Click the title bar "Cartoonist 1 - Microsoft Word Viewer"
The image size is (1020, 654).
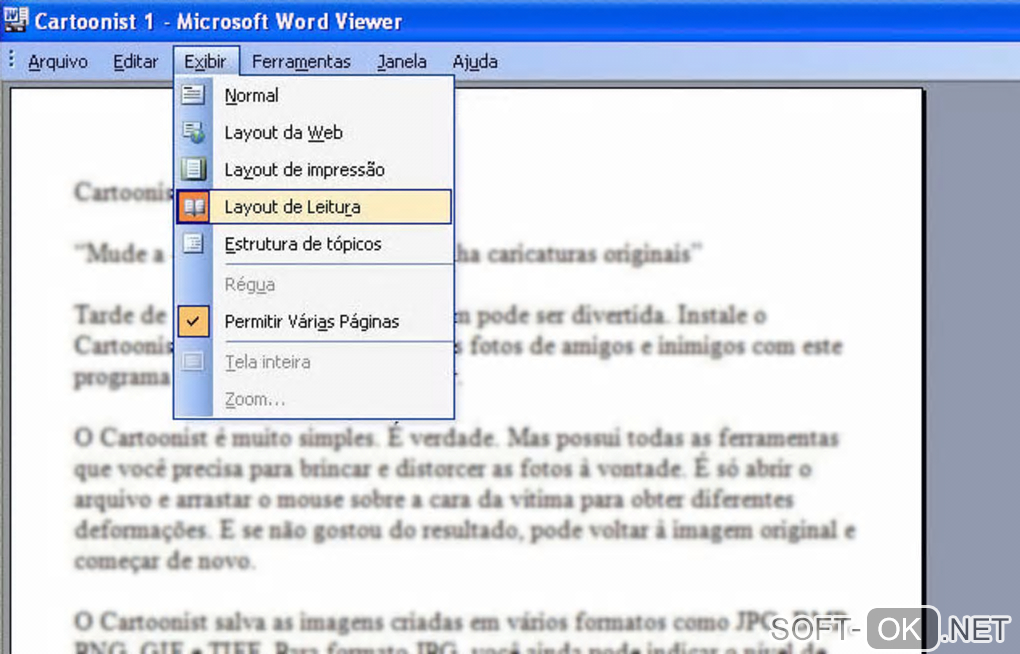pyautogui.click(x=218, y=21)
